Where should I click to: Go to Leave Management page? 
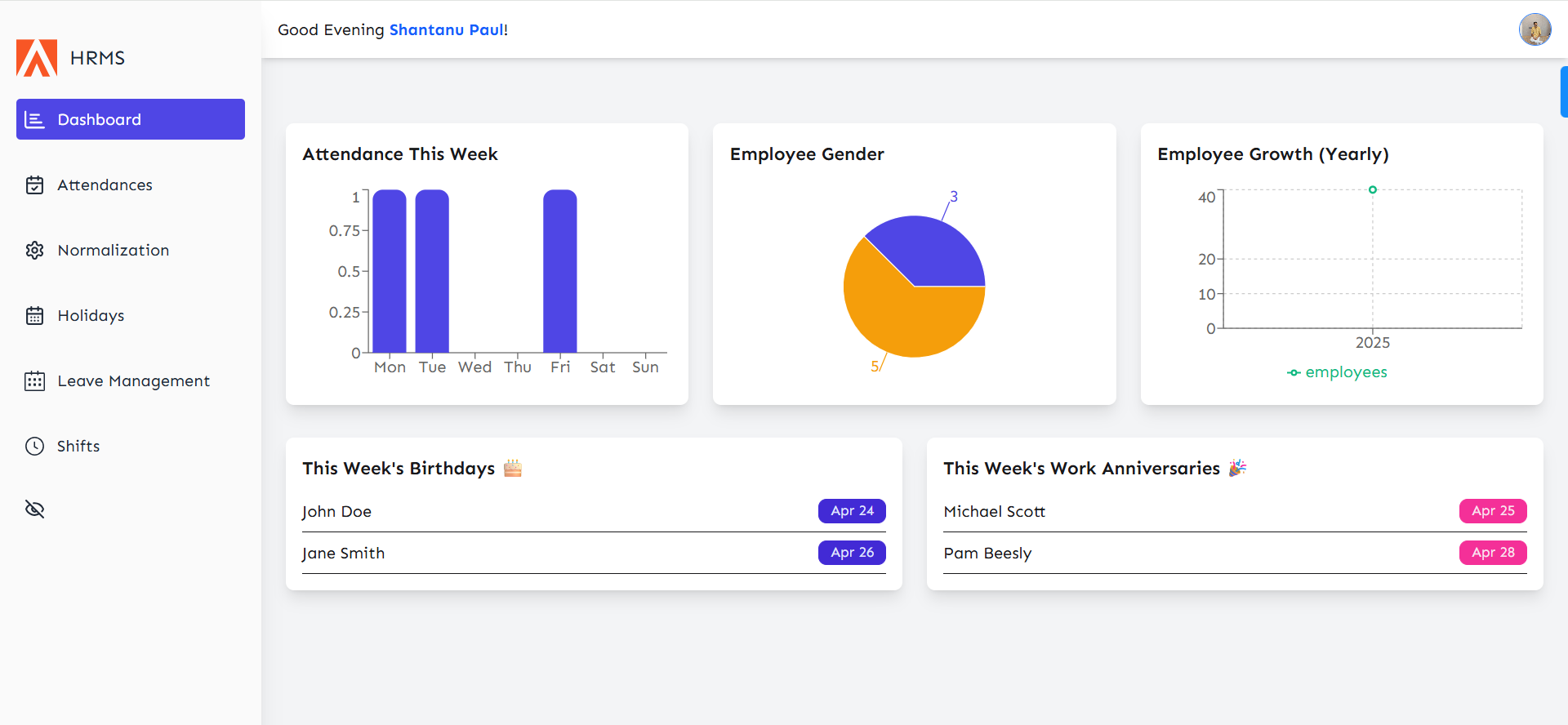[x=133, y=381]
